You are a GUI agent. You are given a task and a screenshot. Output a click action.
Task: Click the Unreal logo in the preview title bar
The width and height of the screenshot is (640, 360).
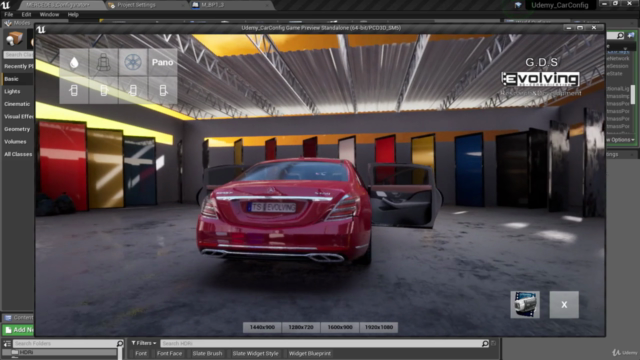[41, 29]
